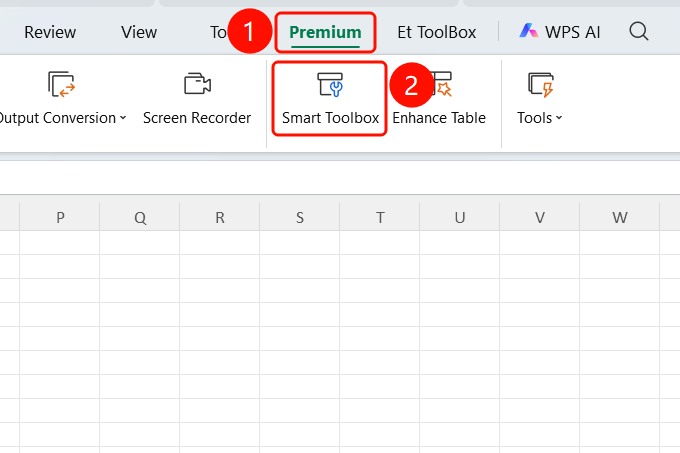This screenshot has width=680, height=453.
Task: Select column R header
Action: [x=219, y=217]
